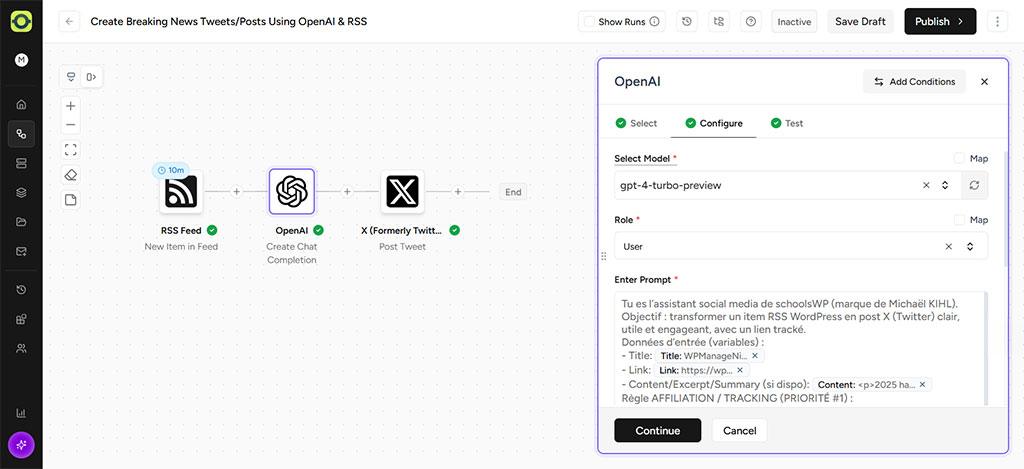Viewport: 1024px width, 469px height.
Task: Click the info icon next to Show Runs
Action: [x=654, y=22]
